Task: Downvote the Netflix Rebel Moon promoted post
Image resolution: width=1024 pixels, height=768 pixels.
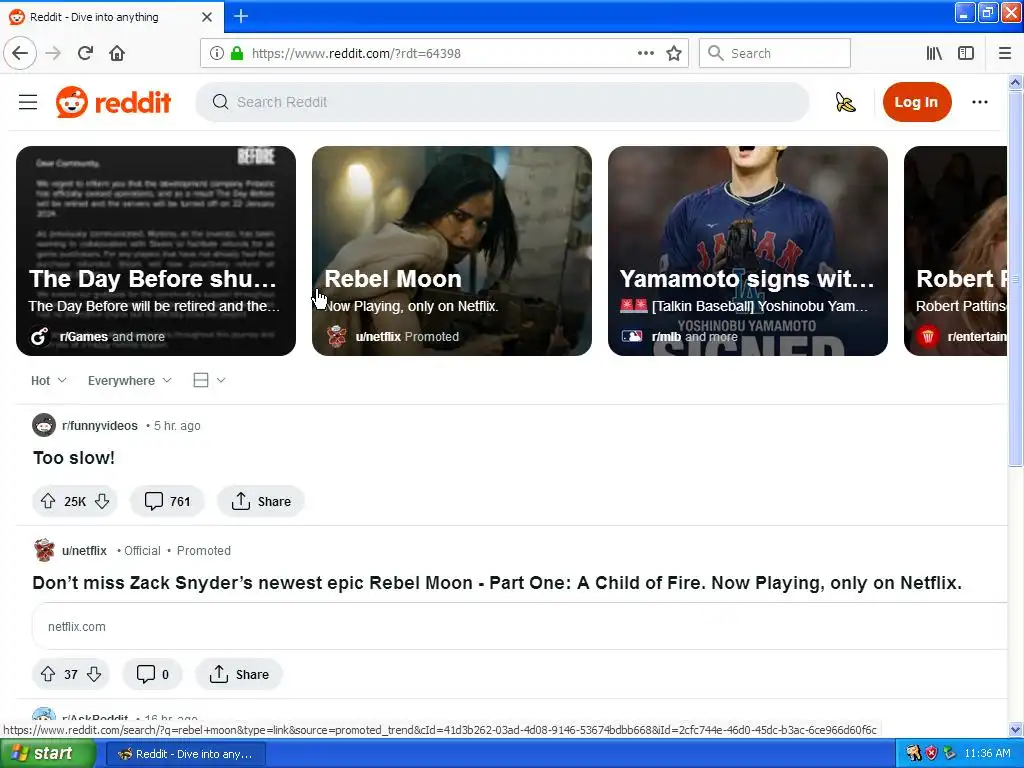Action: [94, 674]
